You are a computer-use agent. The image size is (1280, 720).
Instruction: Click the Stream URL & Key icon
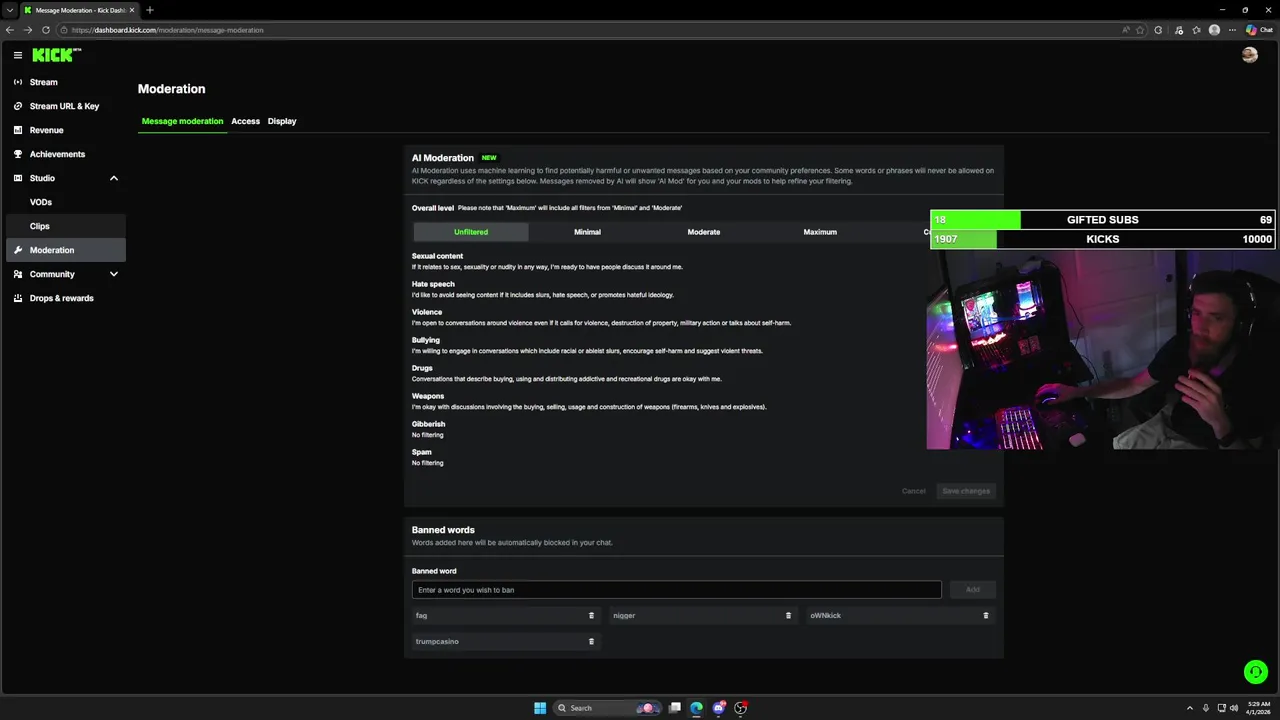tap(18, 106)
